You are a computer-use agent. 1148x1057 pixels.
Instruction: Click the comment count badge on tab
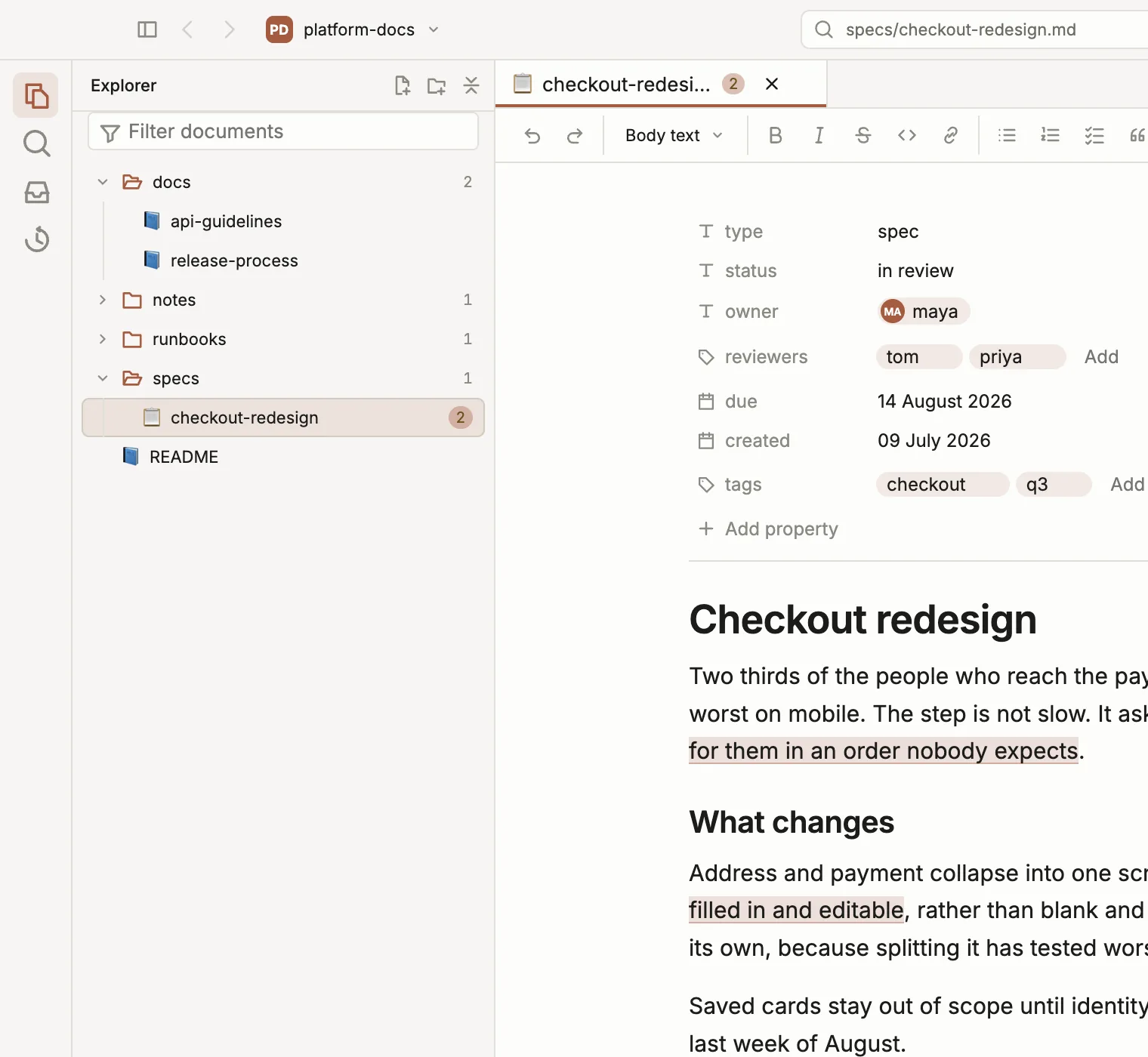click(x=733, y=84)
